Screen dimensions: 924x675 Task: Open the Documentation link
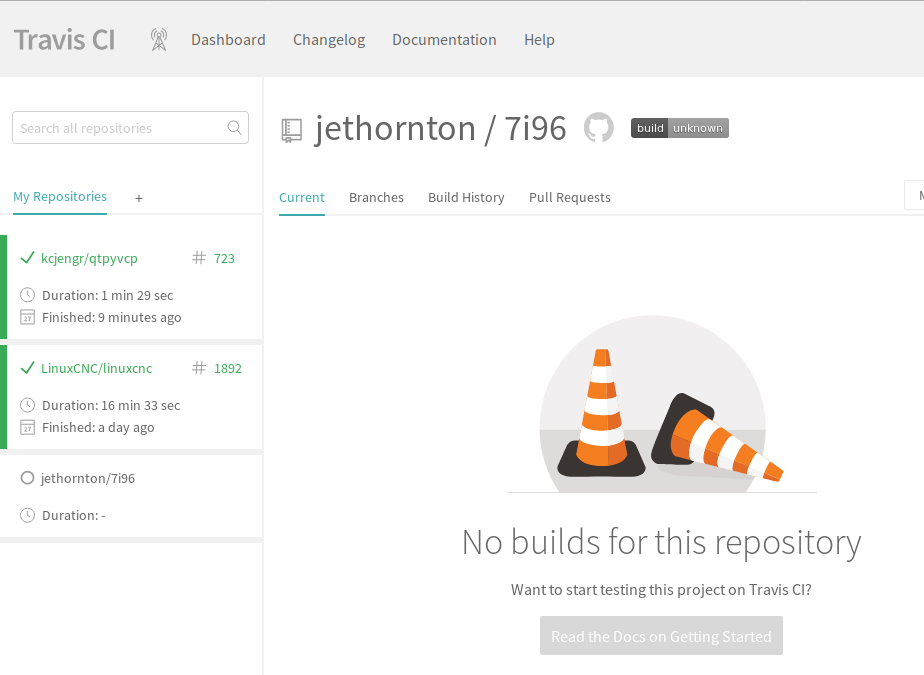coord(444,39)
